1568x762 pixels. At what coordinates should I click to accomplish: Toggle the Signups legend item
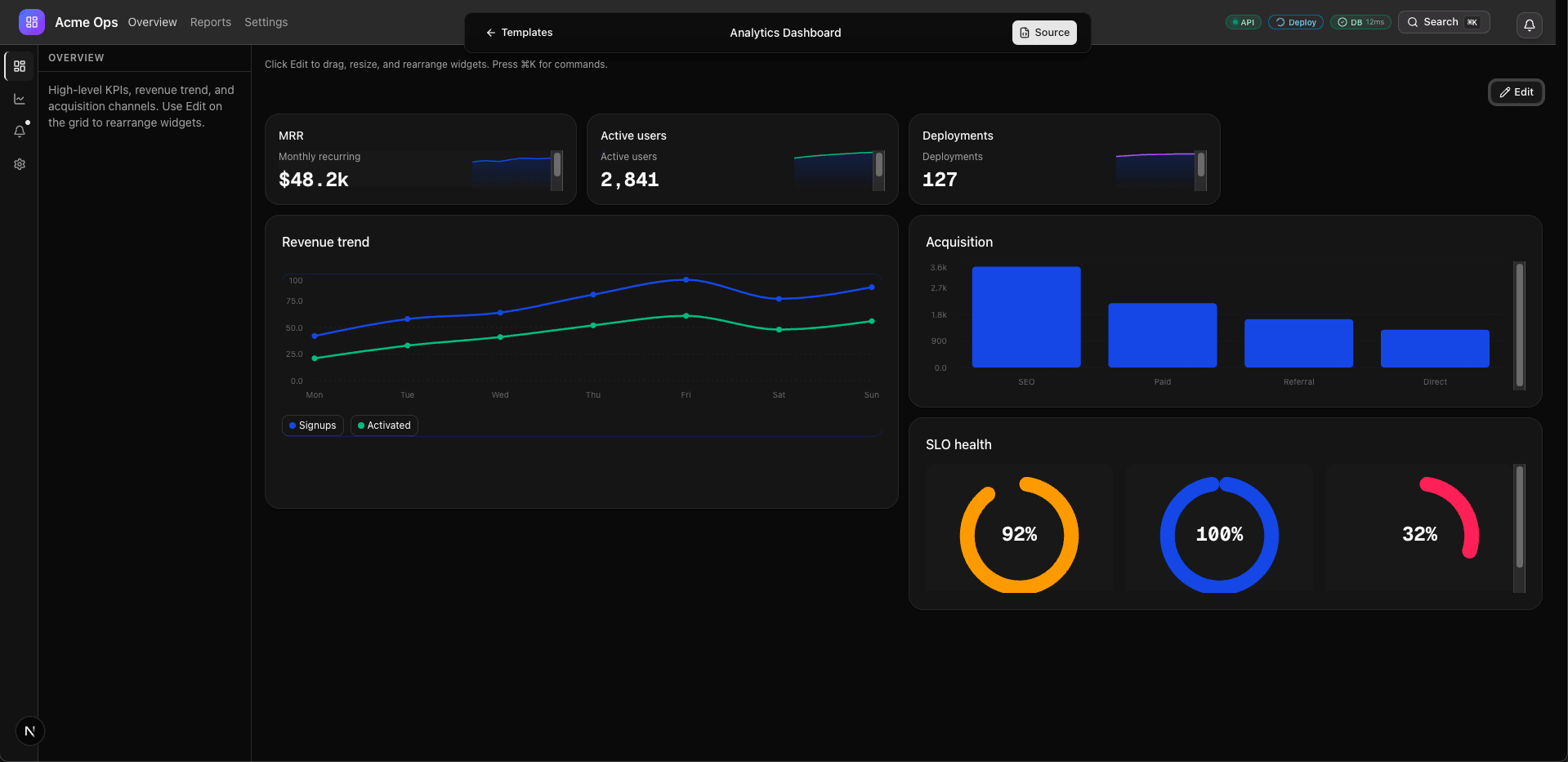point(313,426)
